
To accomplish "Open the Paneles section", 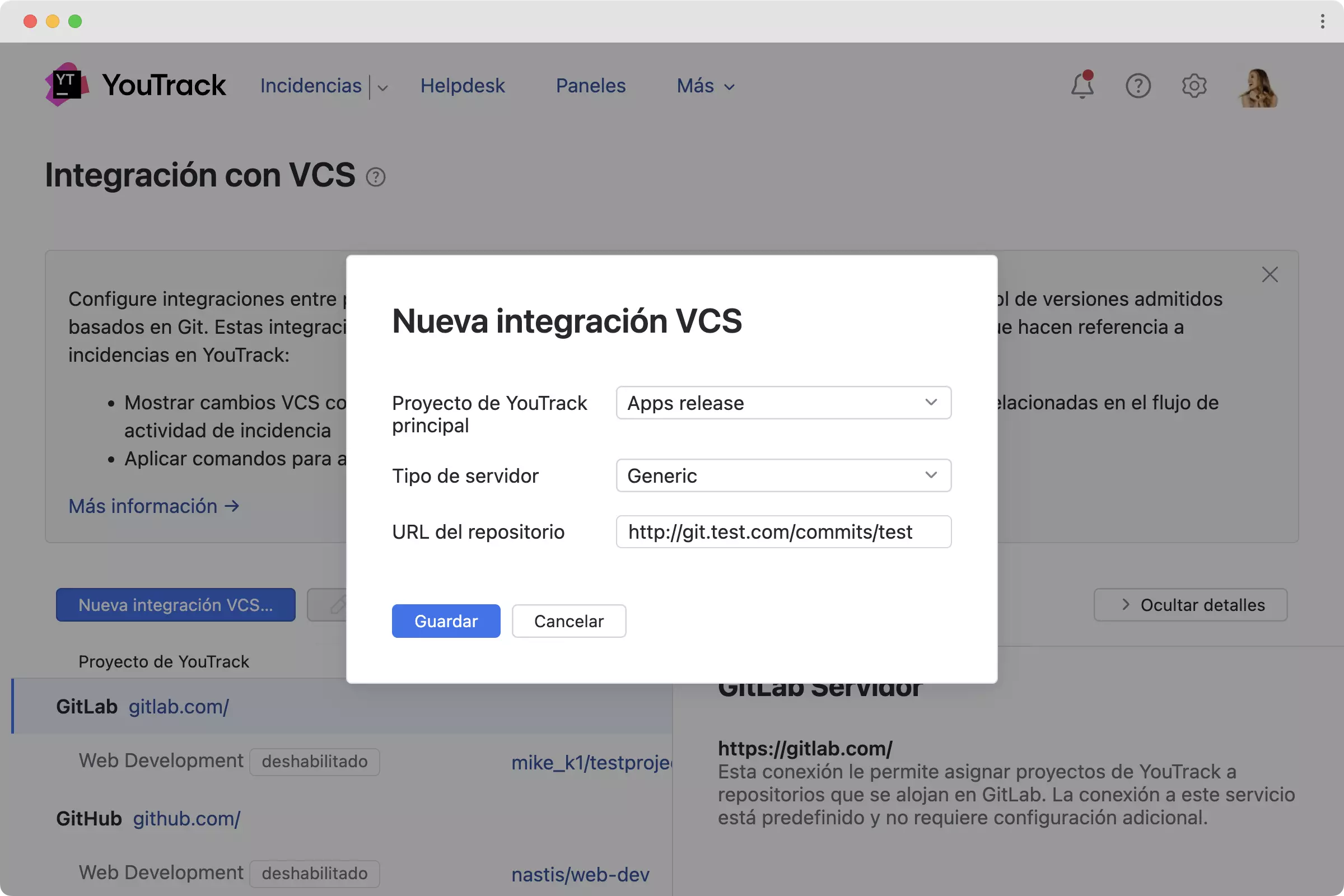I will [590, 86].
